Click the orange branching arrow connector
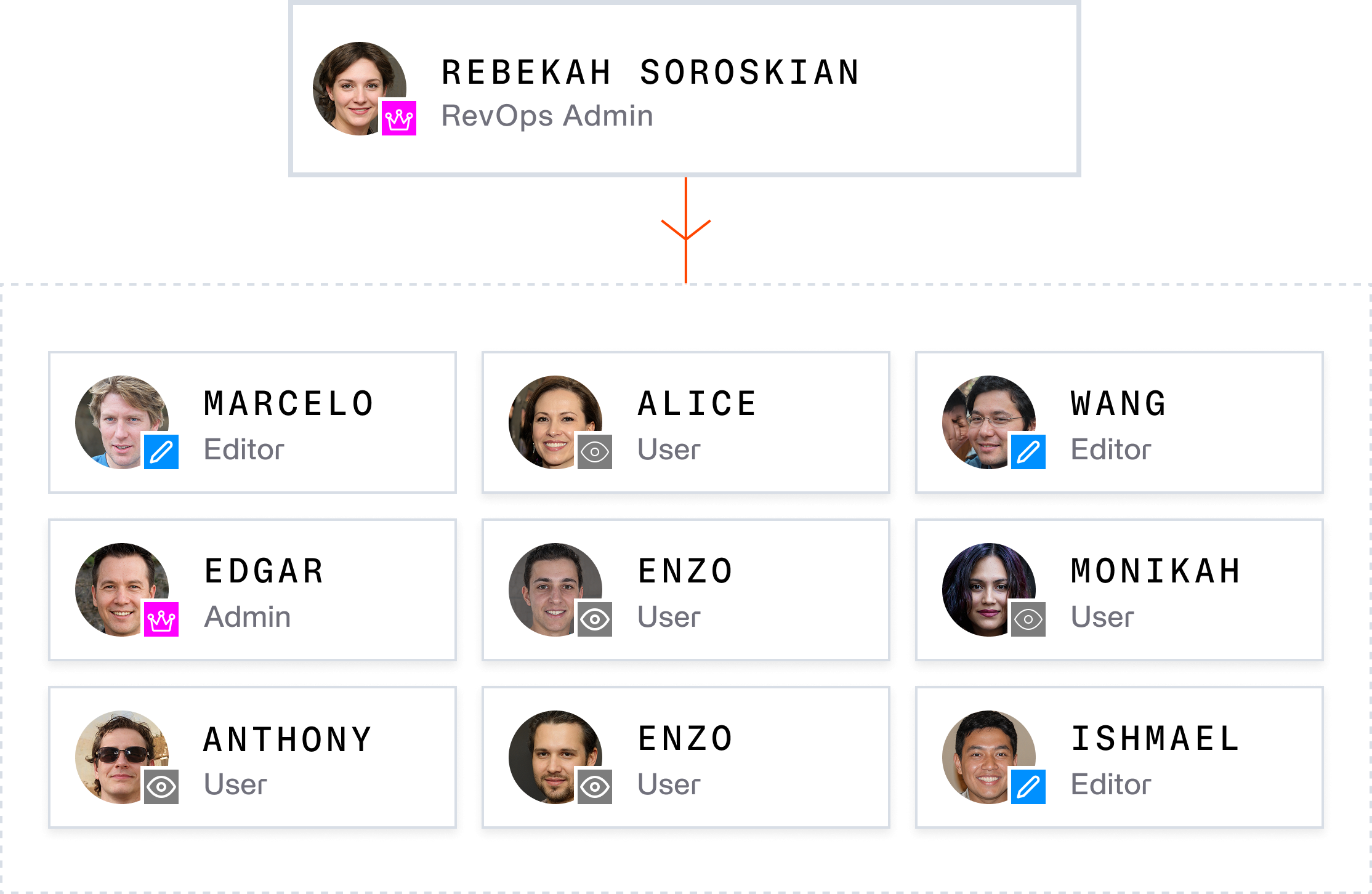Viewport: 1372px width, 894px height. coord(686,230)
